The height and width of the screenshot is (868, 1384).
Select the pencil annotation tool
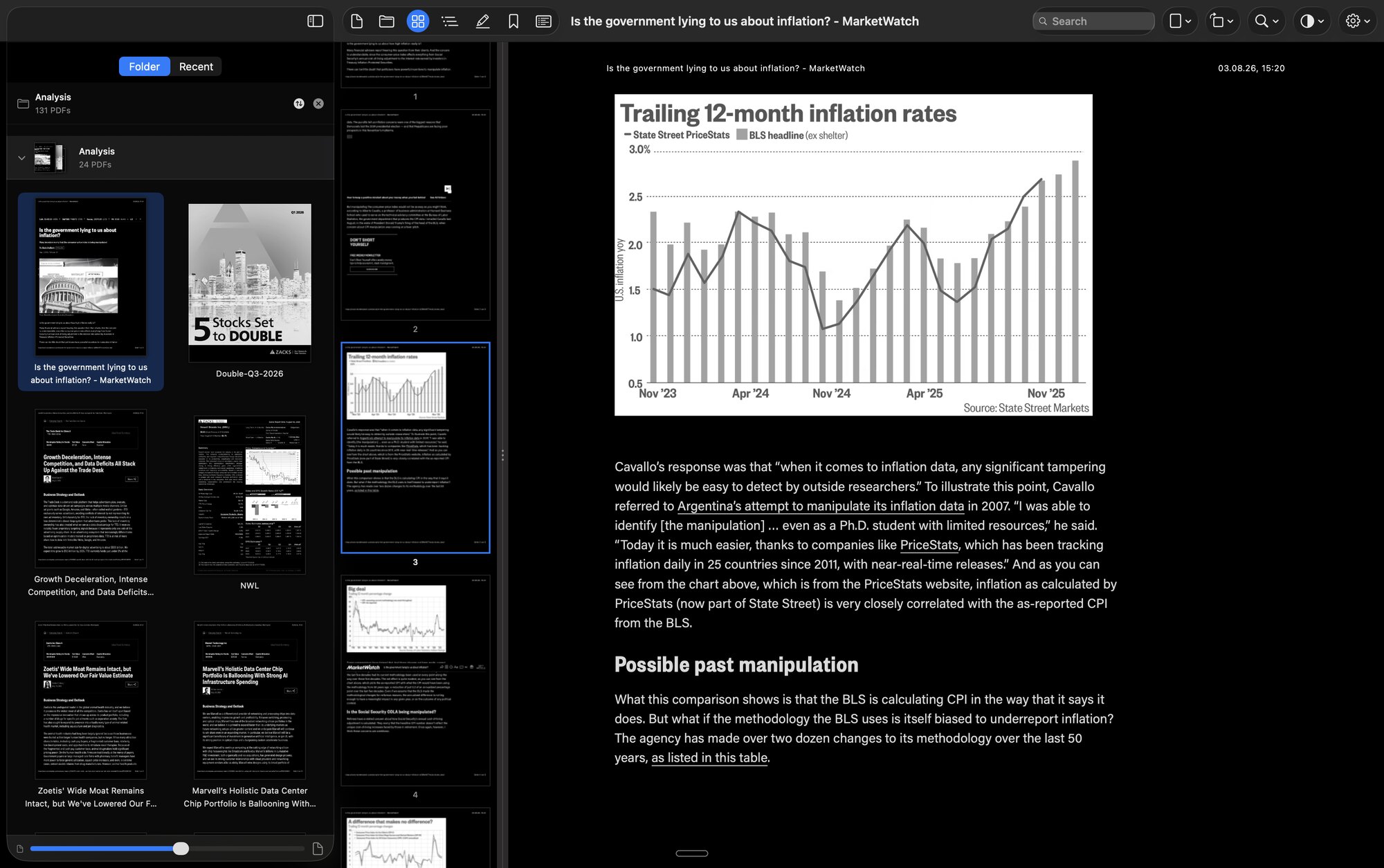482,21
